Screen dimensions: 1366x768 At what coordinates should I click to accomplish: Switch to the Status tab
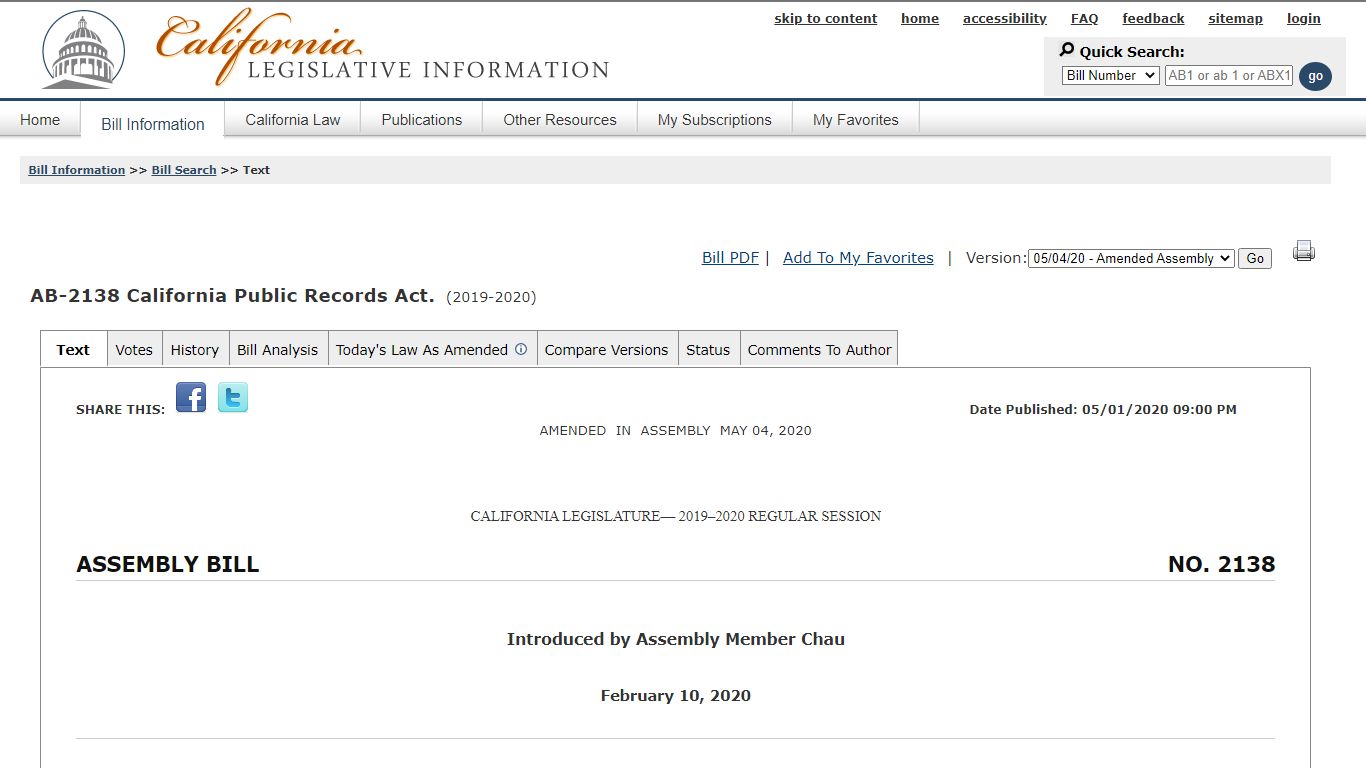[708, 349]
